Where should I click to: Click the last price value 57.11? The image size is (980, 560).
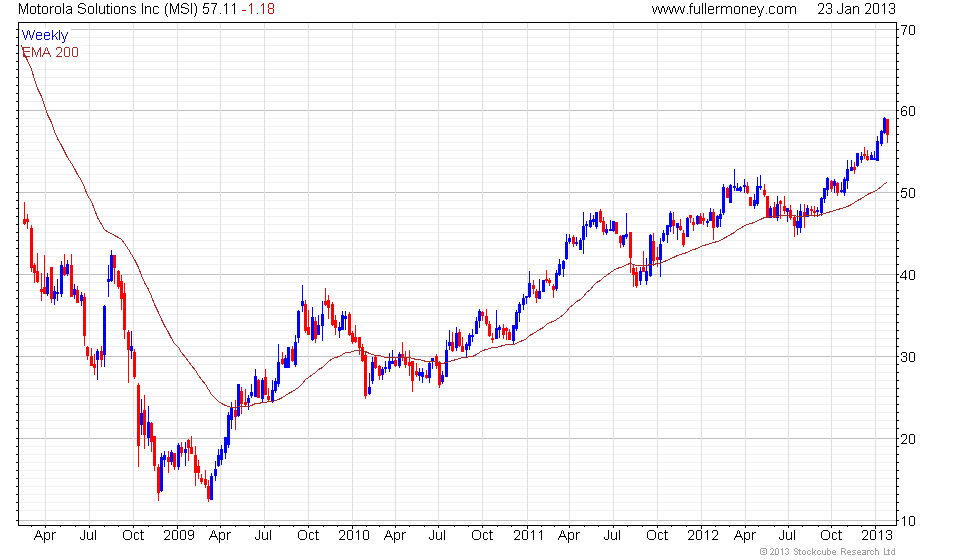(219, 9)
